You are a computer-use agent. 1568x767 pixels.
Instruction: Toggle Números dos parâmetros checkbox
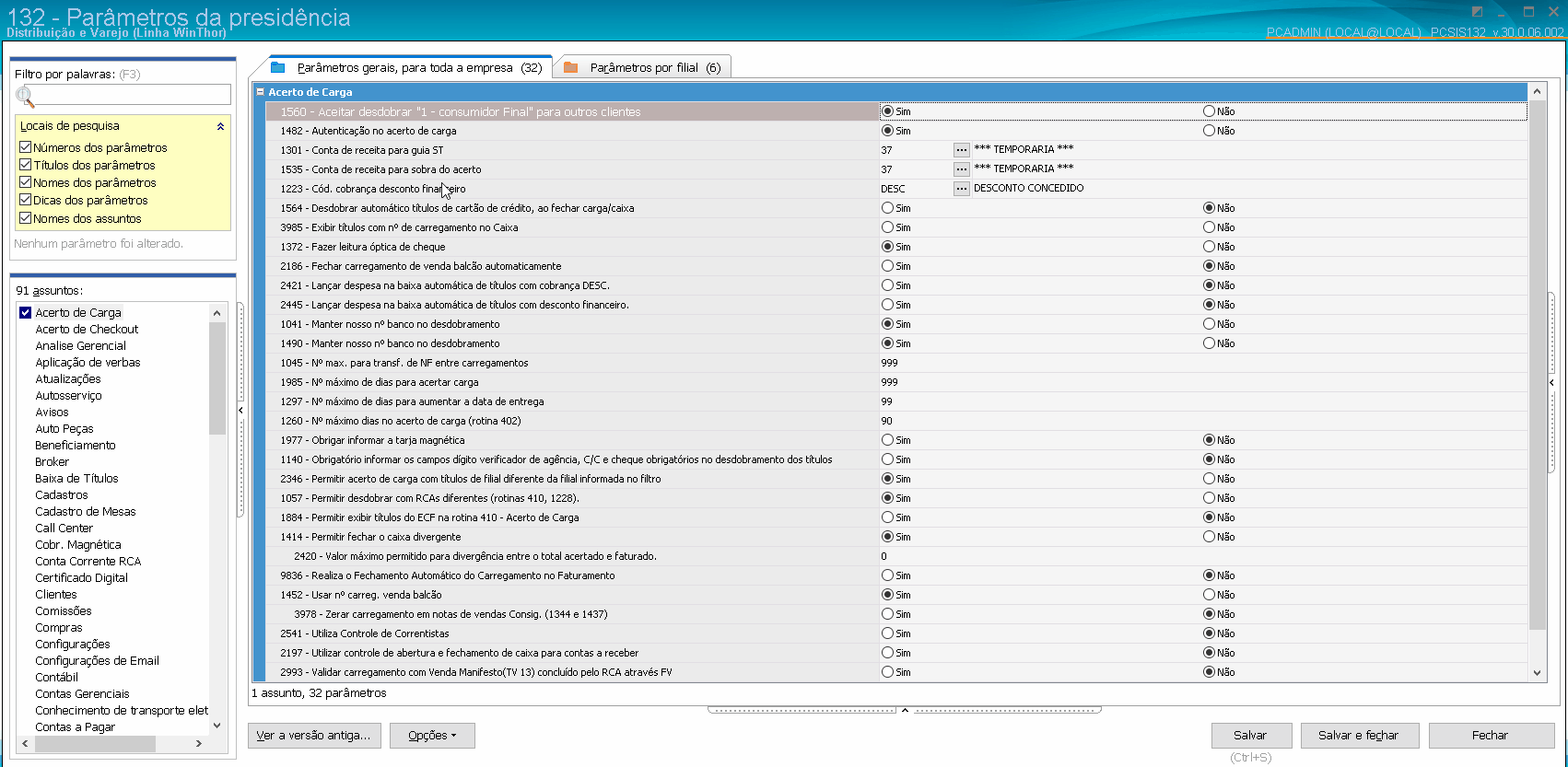pos(26,147)
